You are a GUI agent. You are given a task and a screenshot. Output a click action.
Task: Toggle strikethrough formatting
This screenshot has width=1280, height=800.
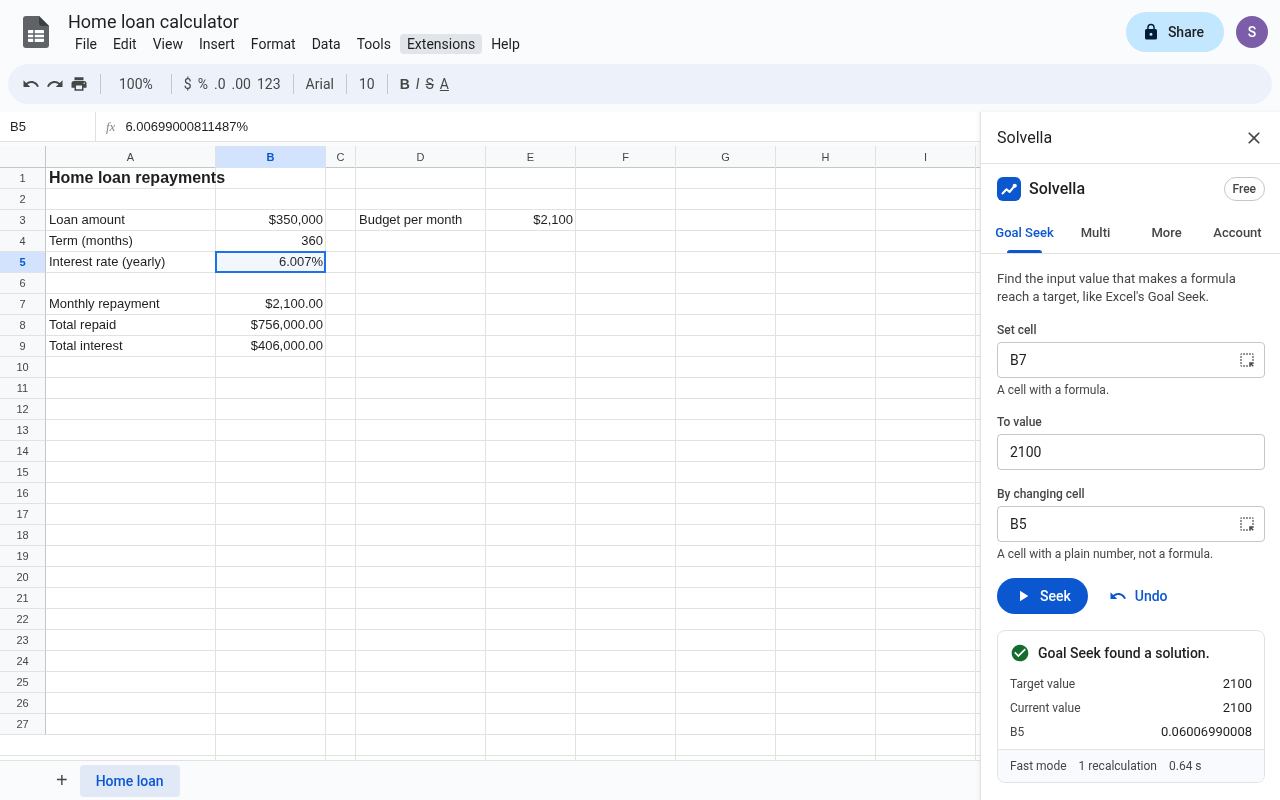(x=430, y=84)
